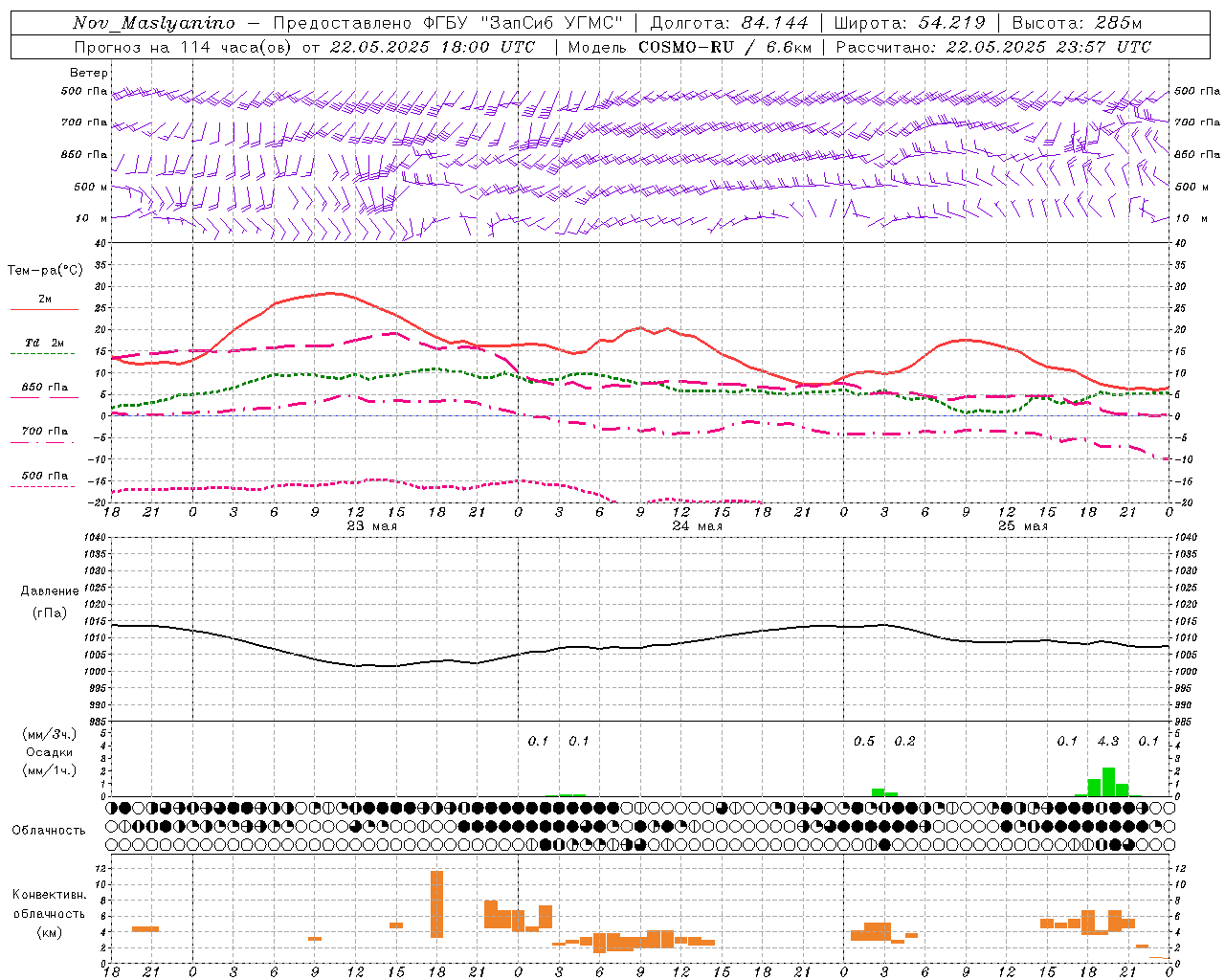Viewport: 1225px width, 980px height.
Task: Click the Осадки precipitation label
Action: [x=50, y=752]
